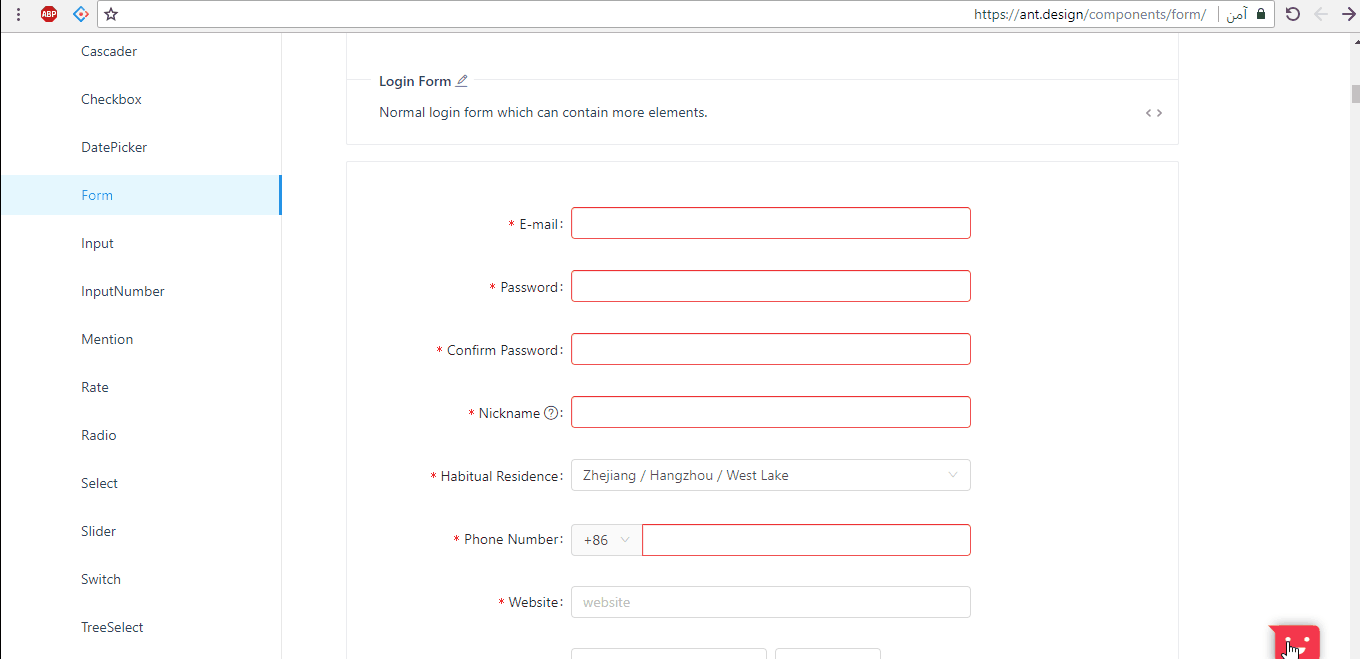Click the secure site lock icon
The image size is (1360, 659).
[x=1260, y=14]
